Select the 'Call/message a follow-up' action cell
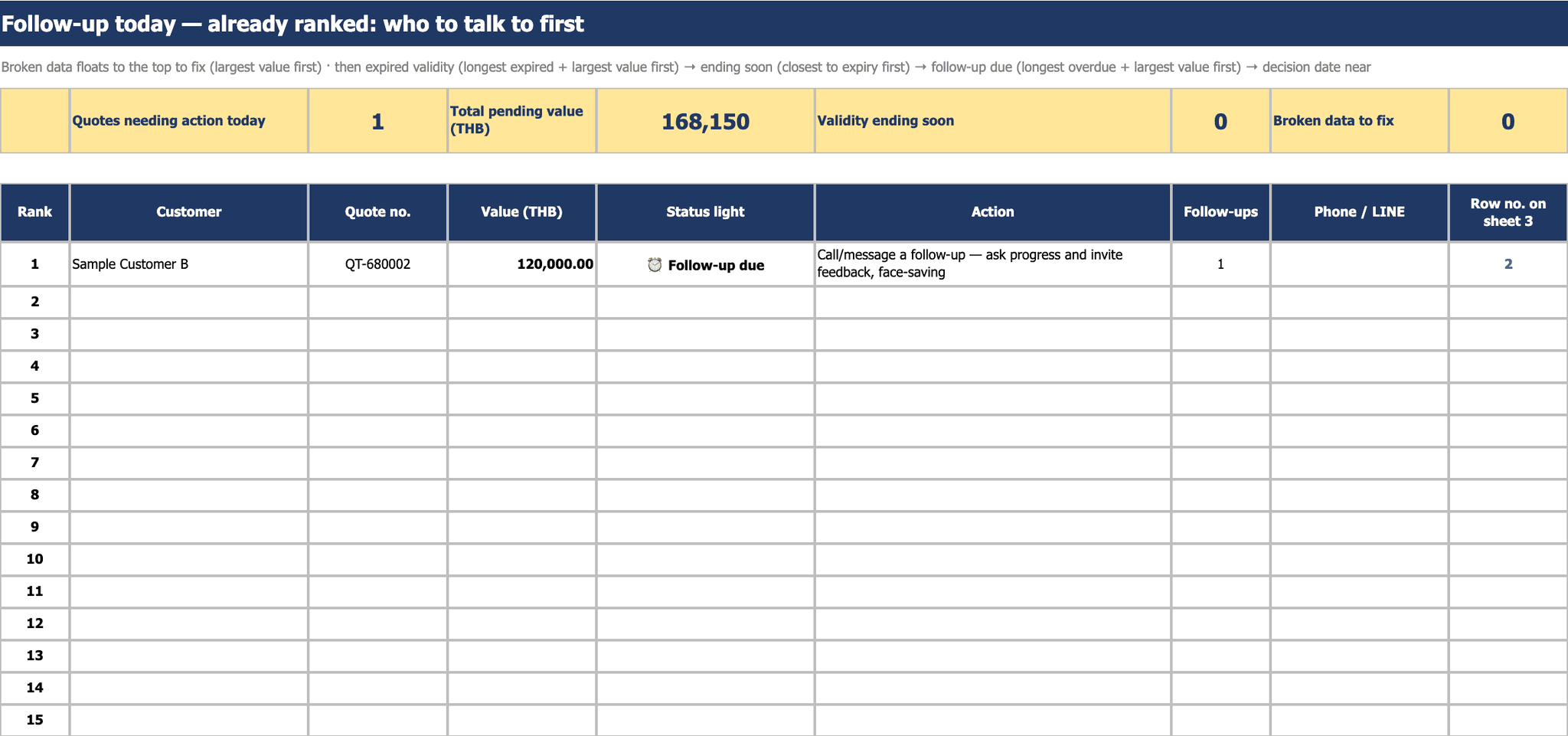Image resolution: width=1568 pixels, height=736 pixels. coord(993,264)
